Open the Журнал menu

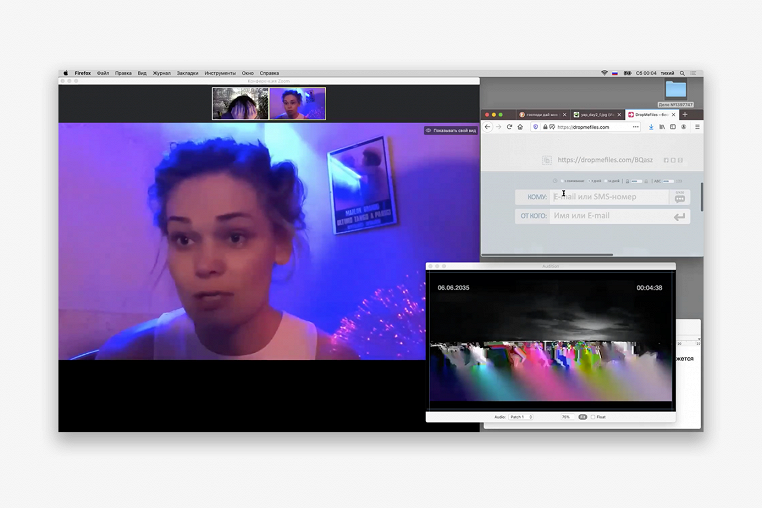(162, 73)
